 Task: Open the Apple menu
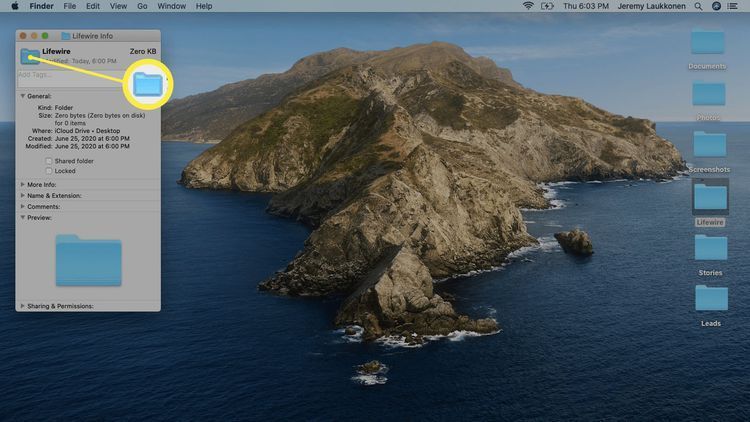[14, 6]
